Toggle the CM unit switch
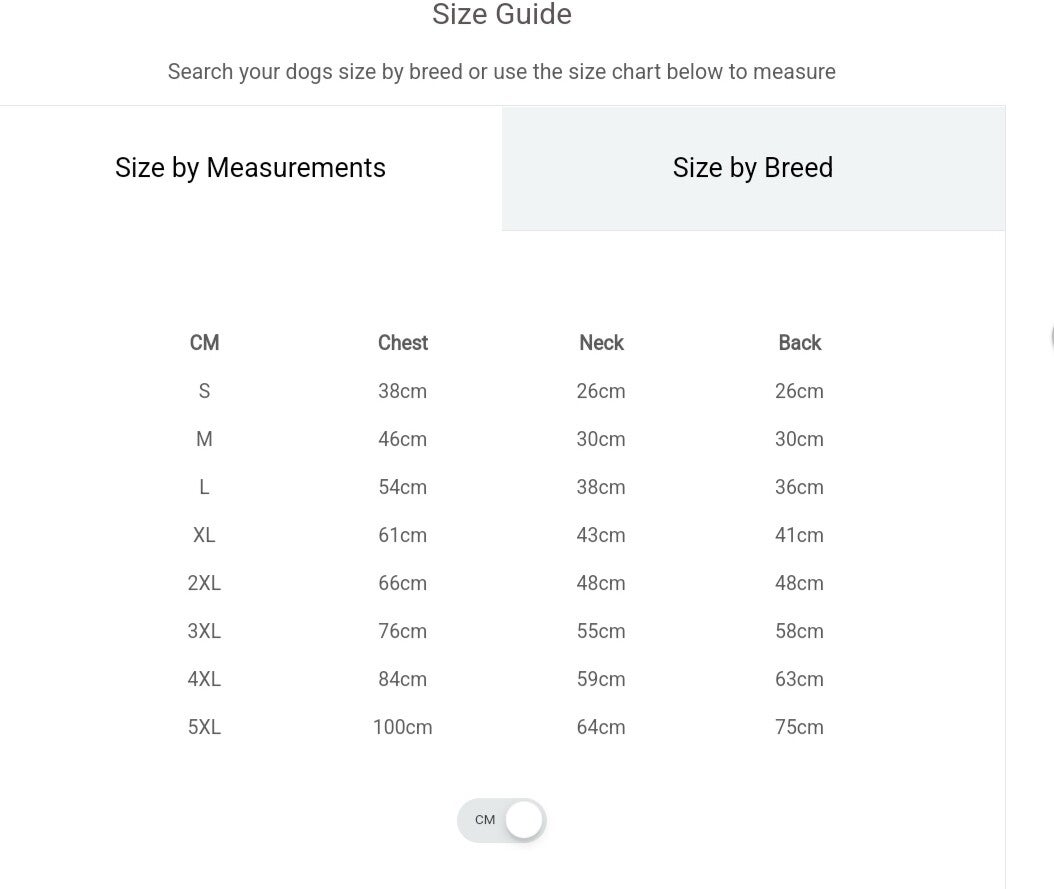 click(502, 820)
